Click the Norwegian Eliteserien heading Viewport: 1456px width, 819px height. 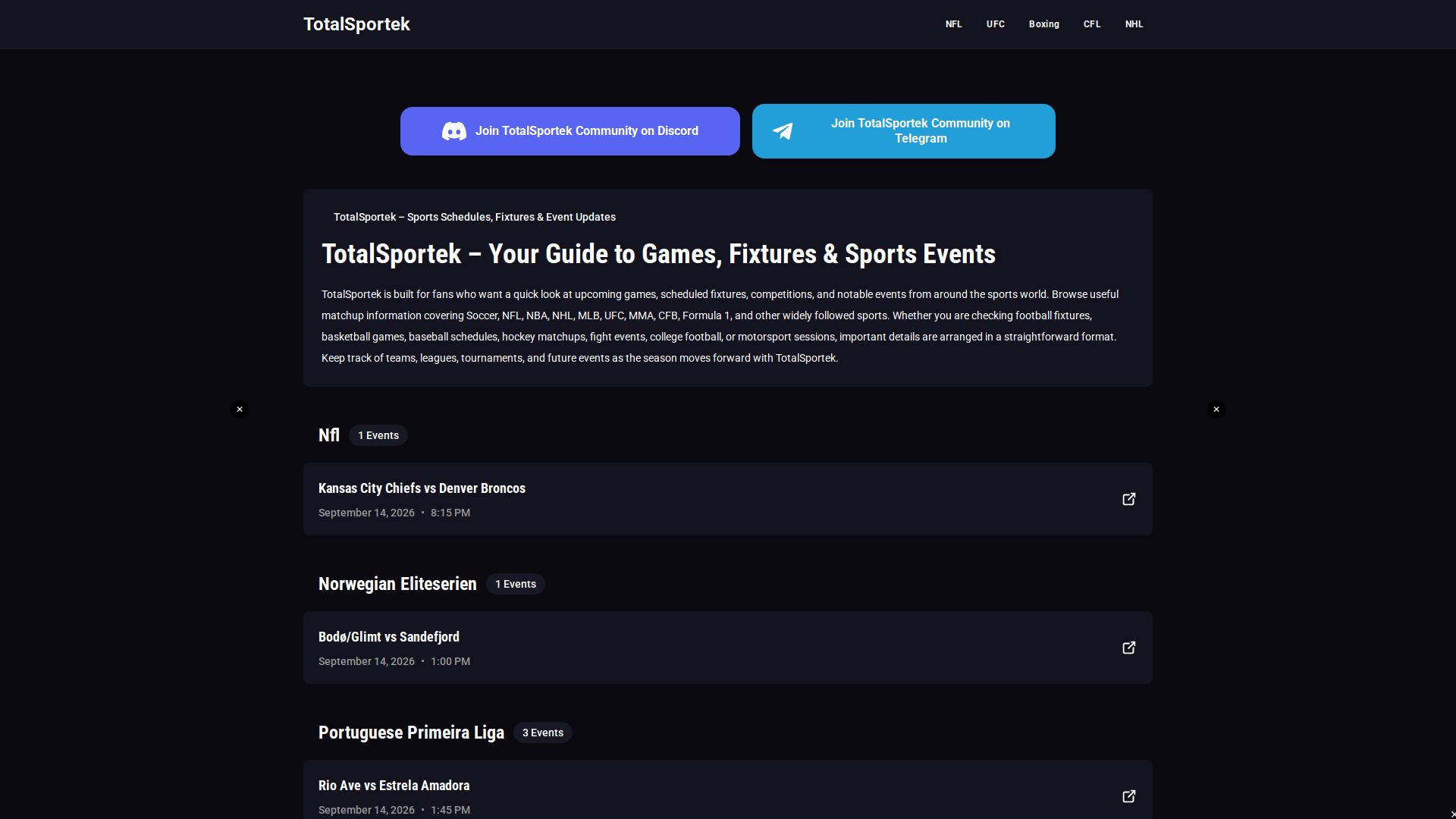click(397, 584)
